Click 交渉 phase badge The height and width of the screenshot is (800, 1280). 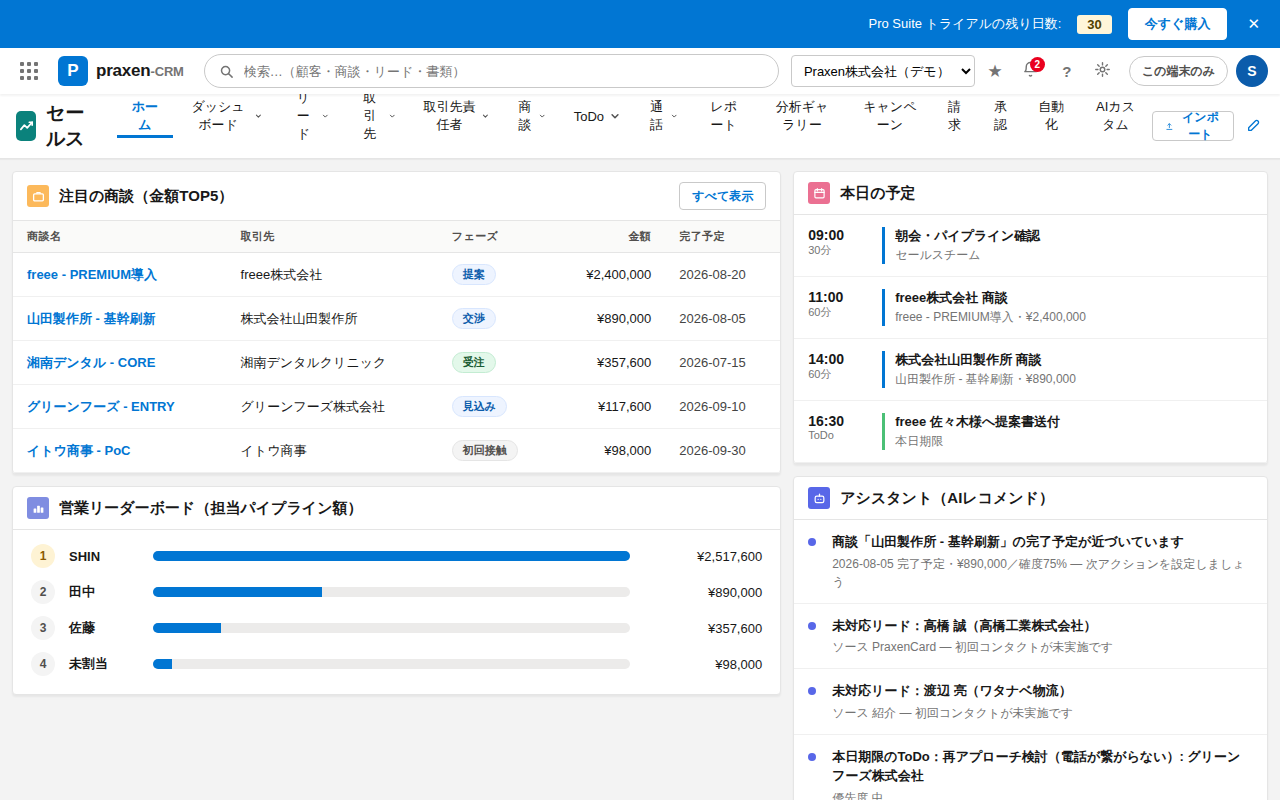coord(474,319)
